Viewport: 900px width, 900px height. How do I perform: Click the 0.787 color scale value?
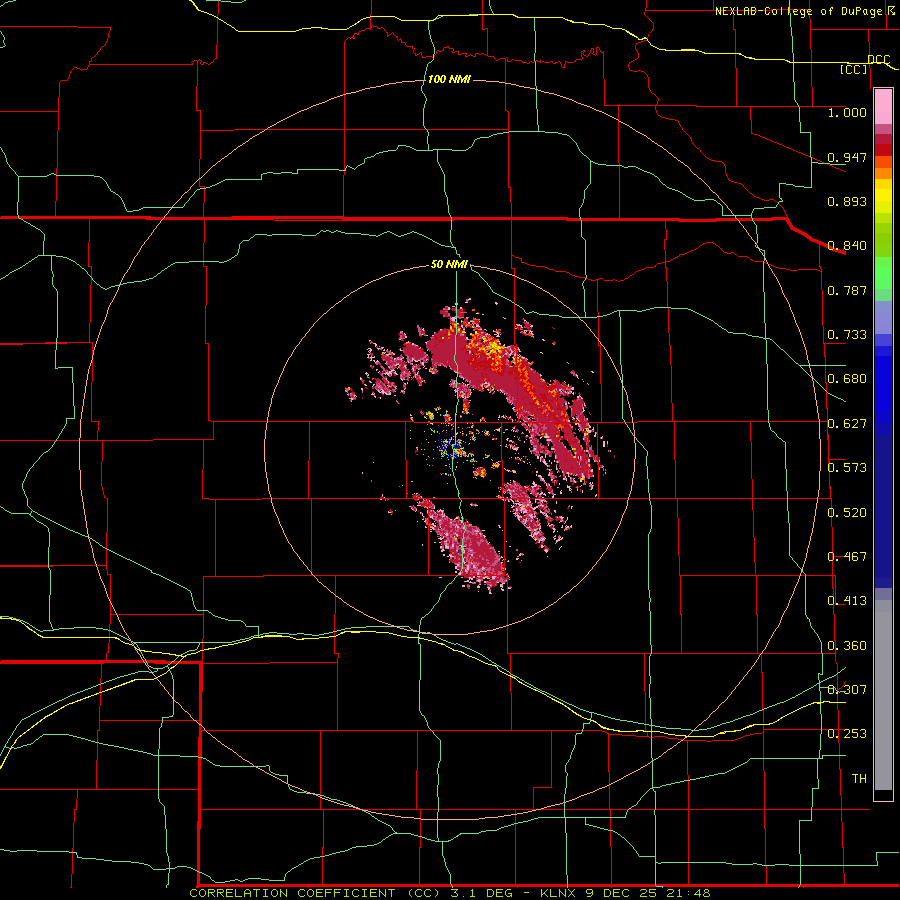pyautogui.click(x=847, y=290)
